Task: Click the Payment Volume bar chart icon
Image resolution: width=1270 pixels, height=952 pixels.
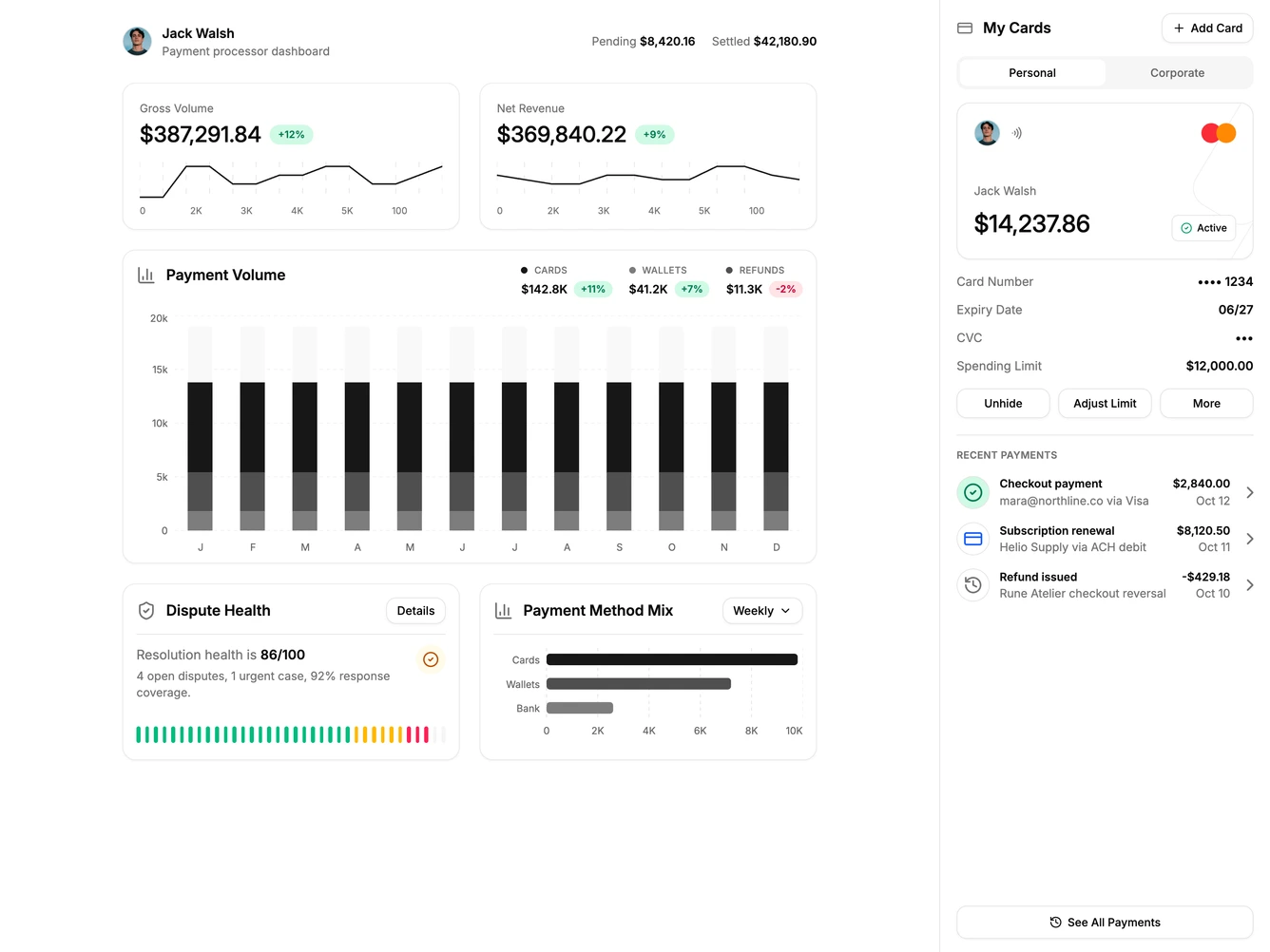Action: point(146,275)
